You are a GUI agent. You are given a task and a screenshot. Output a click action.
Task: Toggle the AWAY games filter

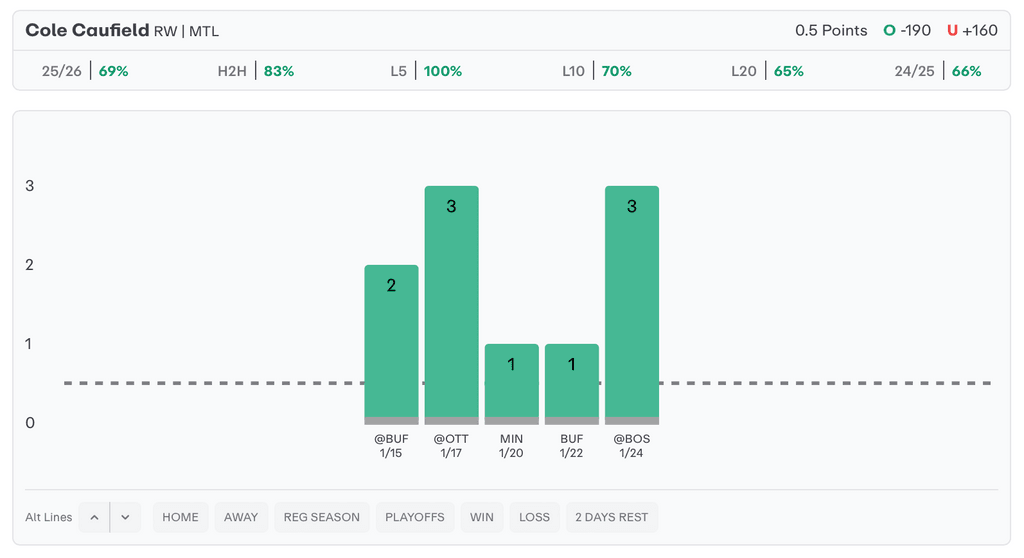click(x=241, y=517)
